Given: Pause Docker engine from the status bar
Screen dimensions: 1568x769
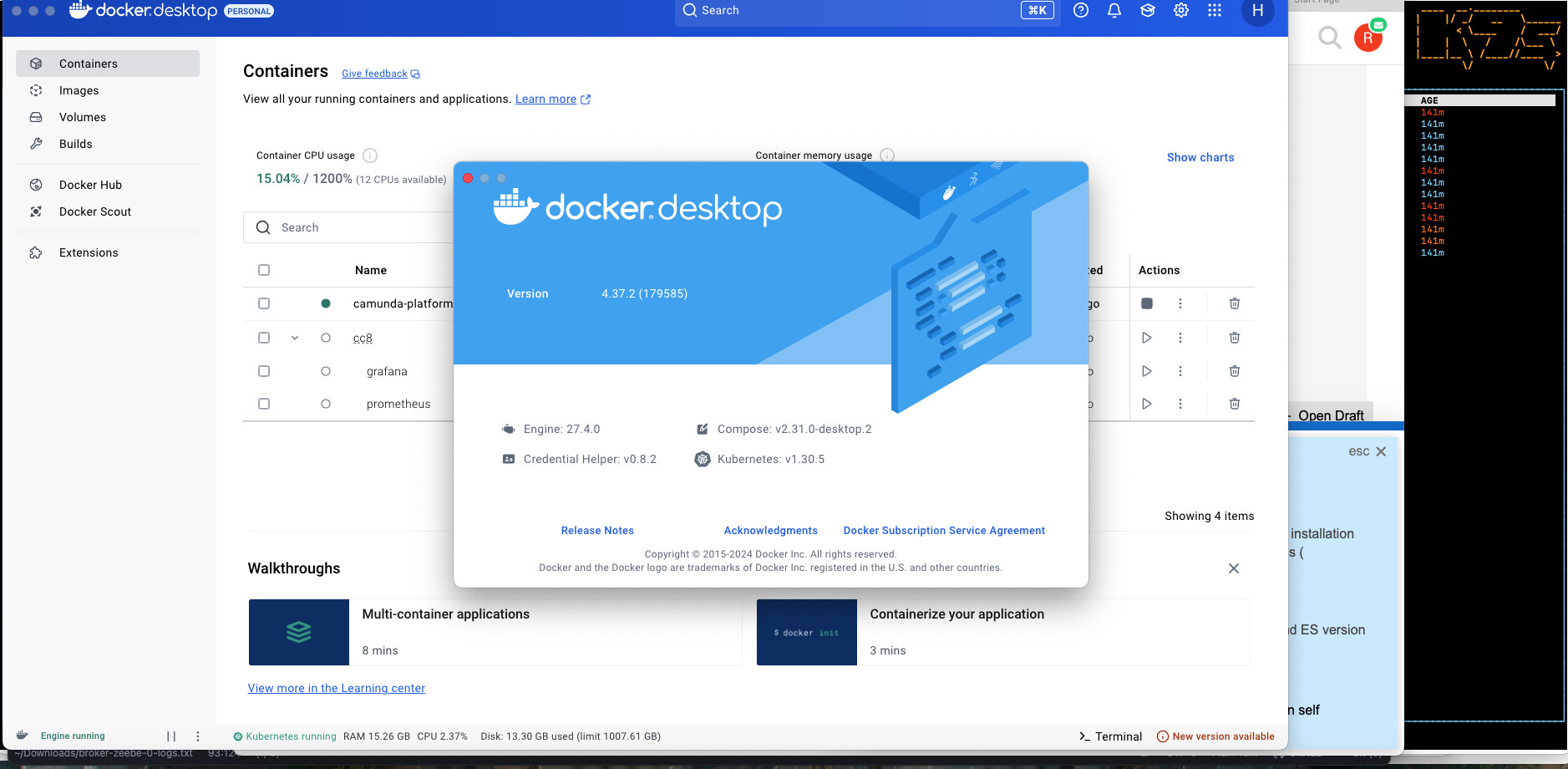Looking at the screenshot, I should pos(171,736).
